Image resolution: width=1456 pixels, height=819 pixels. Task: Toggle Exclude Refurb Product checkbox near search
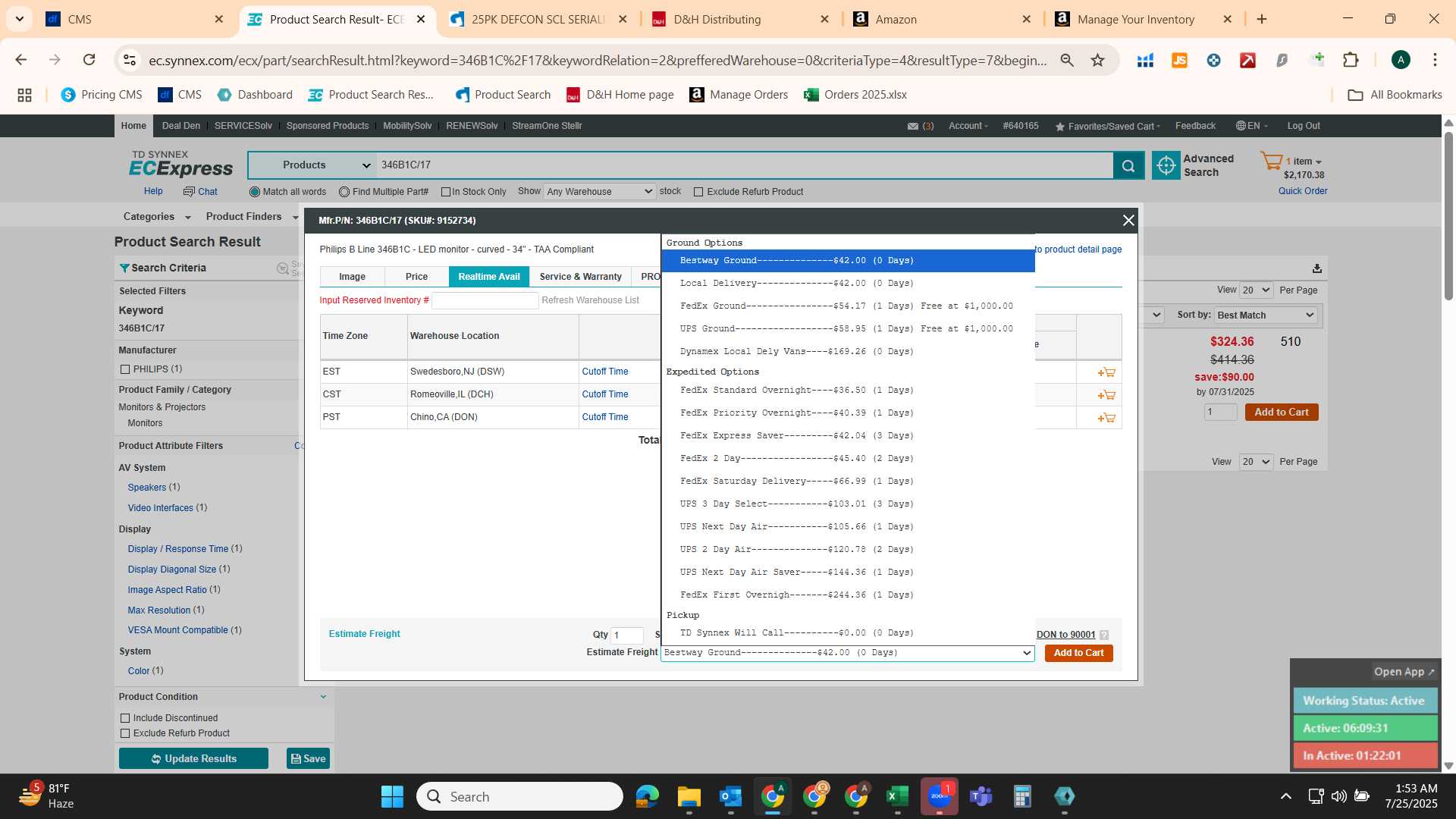(x=699, y=192)
